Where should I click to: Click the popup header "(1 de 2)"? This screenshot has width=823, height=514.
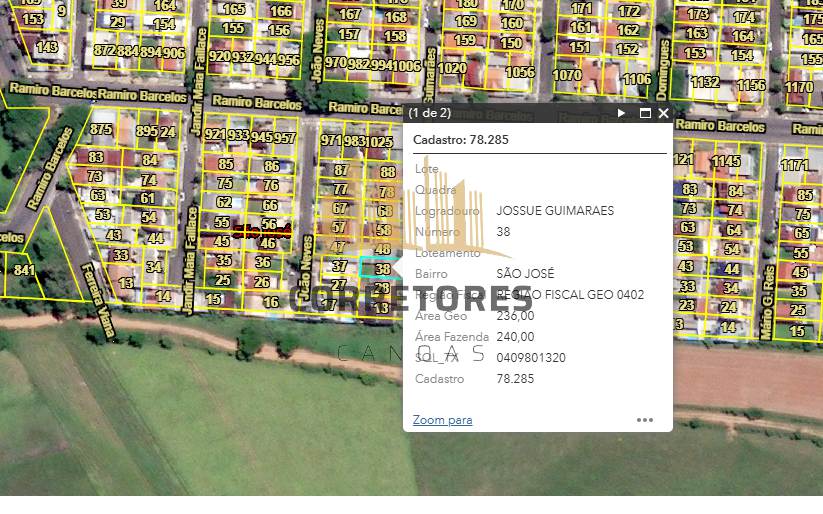click(x=430, y=114)
